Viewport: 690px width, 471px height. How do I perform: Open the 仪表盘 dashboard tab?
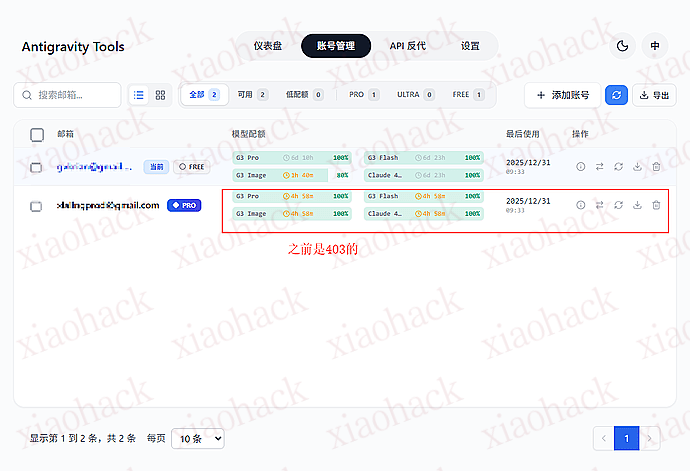coord(268,46)
